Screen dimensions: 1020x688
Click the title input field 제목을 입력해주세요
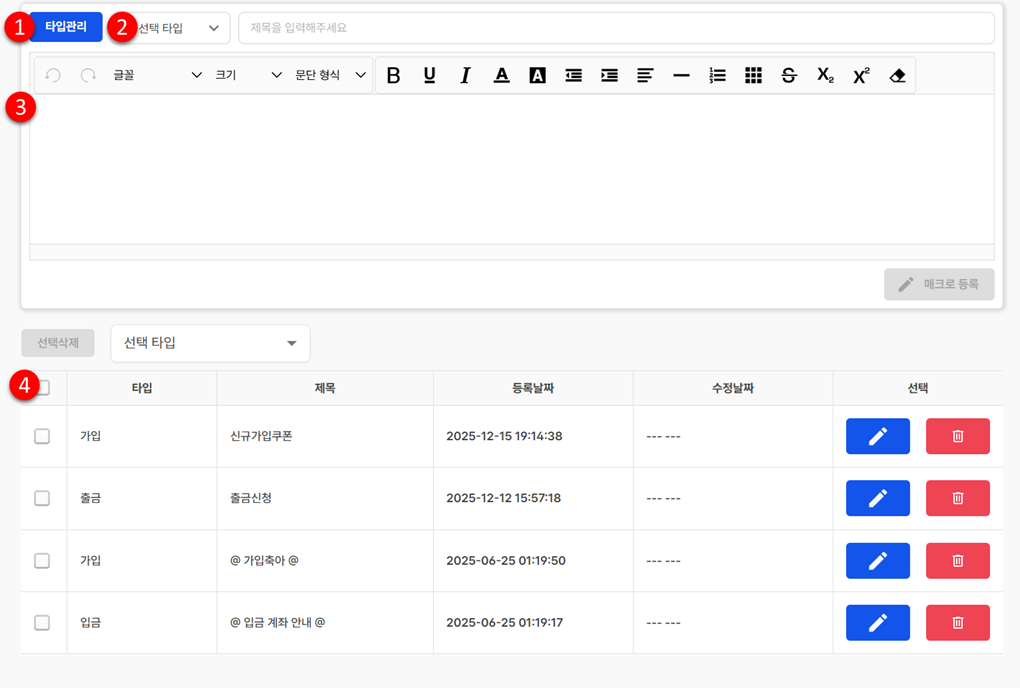click(x=615, y=28)
